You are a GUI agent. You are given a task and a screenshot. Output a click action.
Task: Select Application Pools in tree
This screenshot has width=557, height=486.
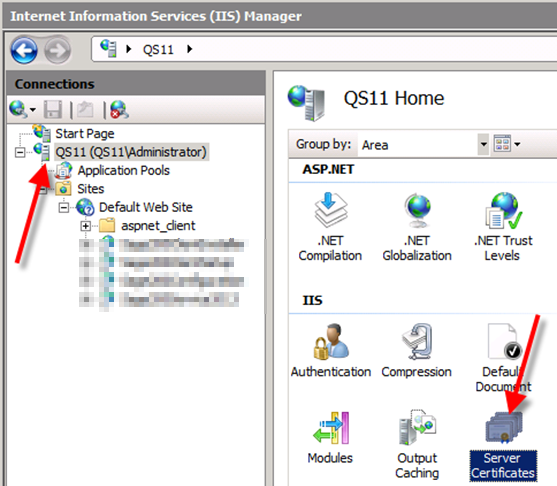(123, 171)
